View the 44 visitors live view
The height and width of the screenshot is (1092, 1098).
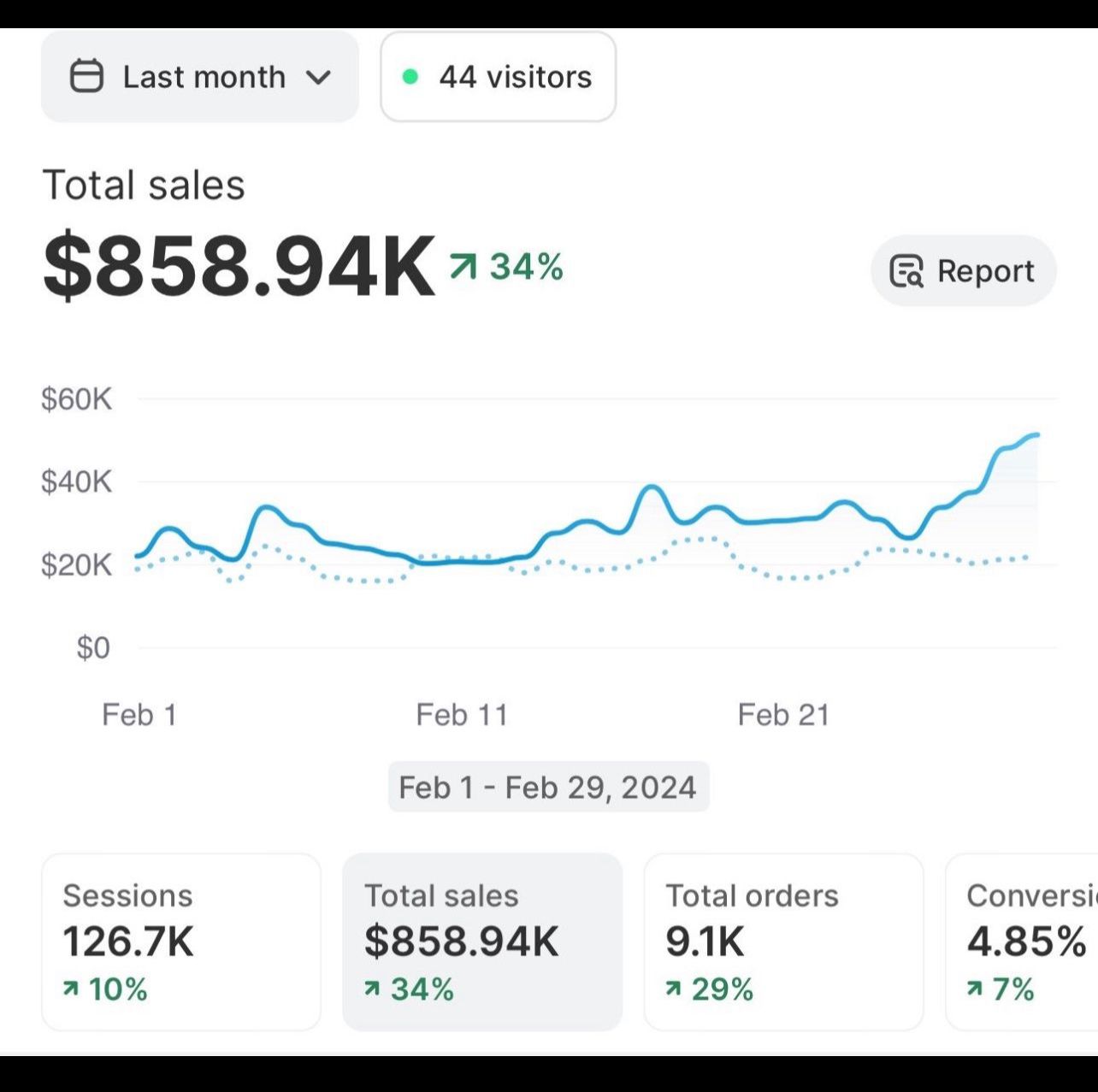tap(498, 77)
